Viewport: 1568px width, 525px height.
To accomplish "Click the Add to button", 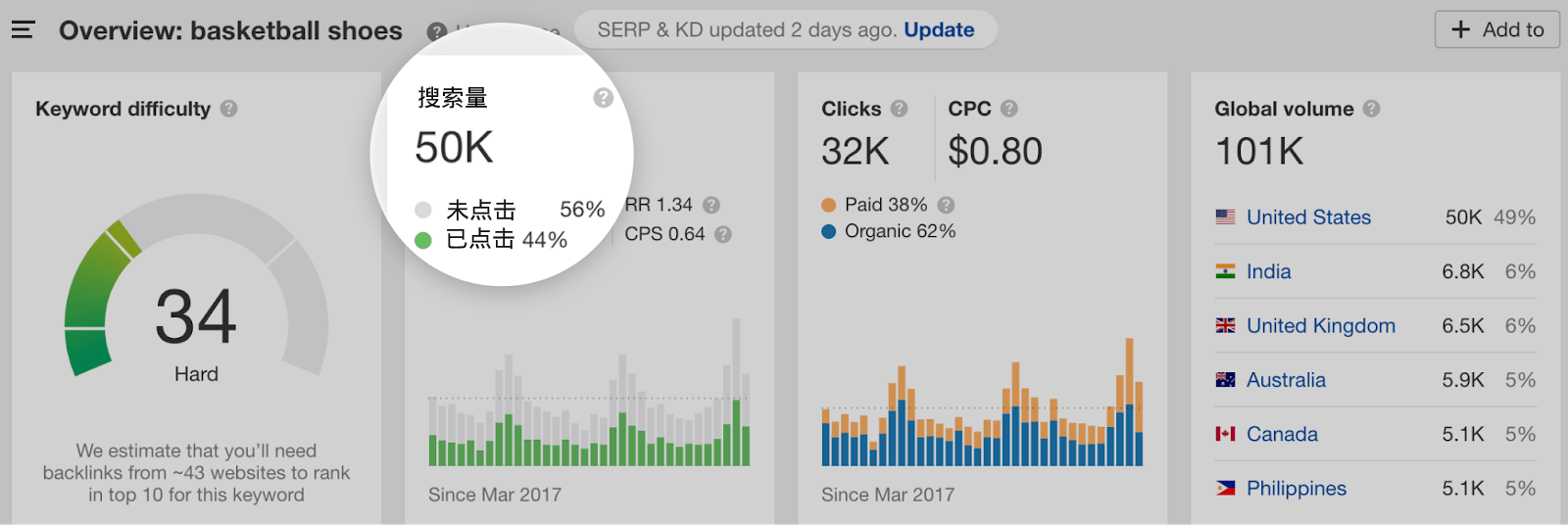I will (1496, 30).
